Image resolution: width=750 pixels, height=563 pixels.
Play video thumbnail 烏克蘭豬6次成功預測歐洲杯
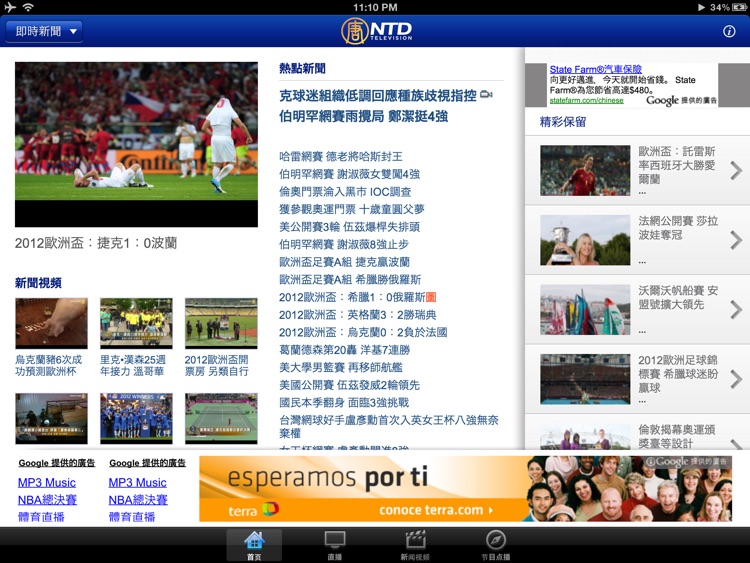51,323
